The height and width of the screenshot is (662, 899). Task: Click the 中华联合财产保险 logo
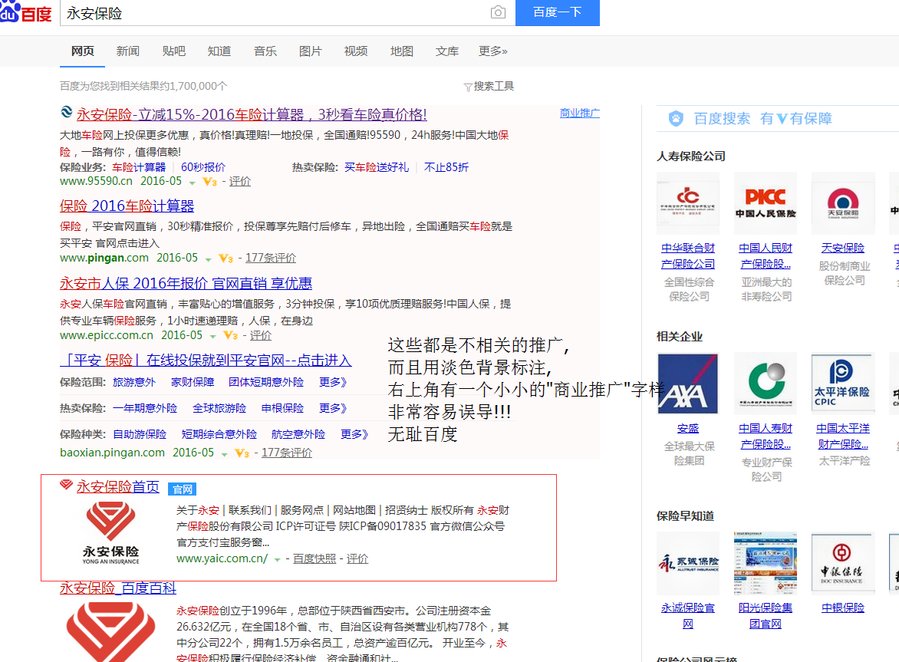coord(688,203)
